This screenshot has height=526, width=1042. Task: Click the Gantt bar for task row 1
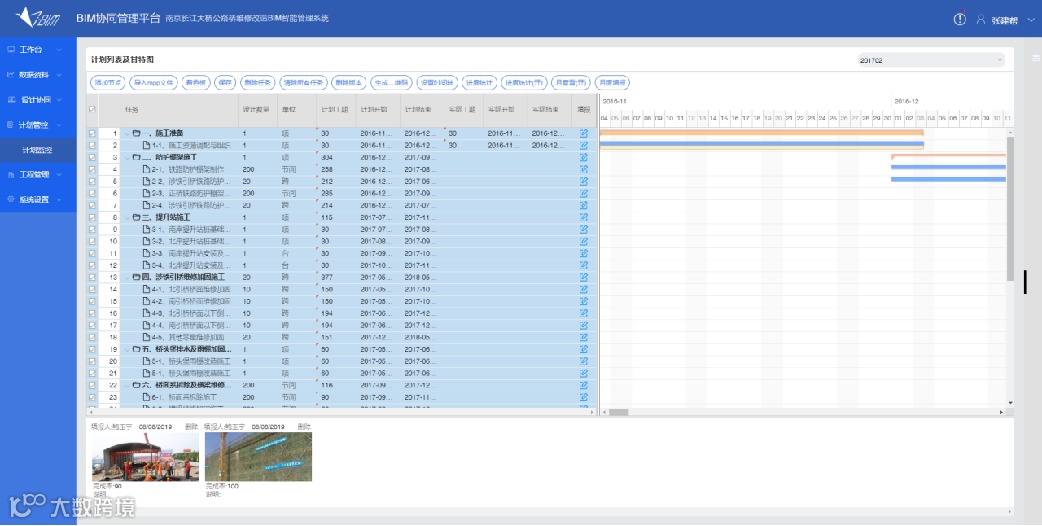tap(762, 133)
